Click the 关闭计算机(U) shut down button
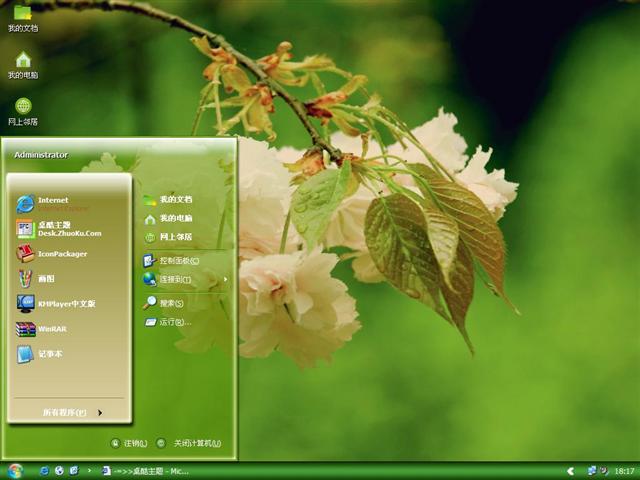640x480 pixels. point(189,443)
